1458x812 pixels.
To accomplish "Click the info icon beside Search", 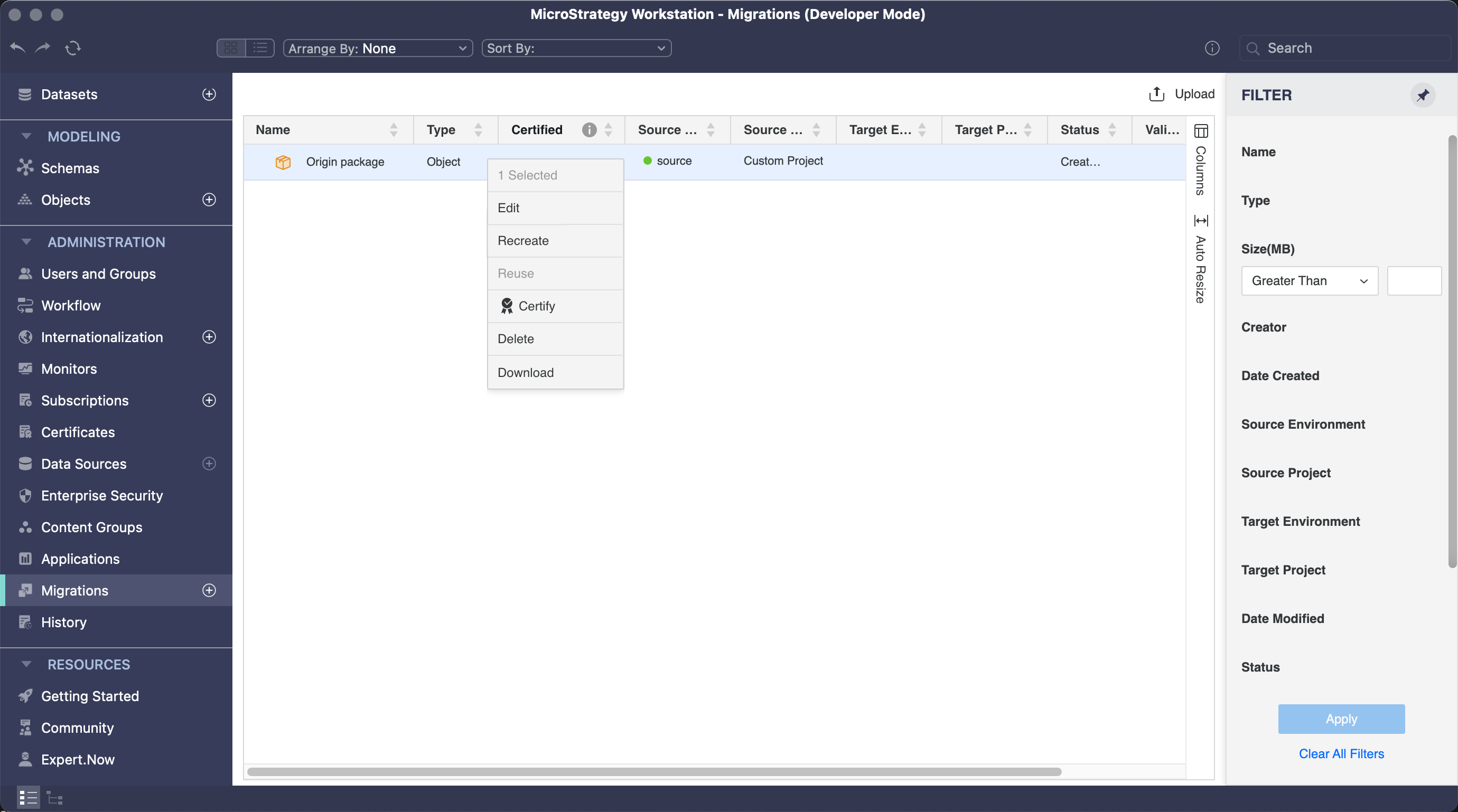I will tap(1212, 48).
